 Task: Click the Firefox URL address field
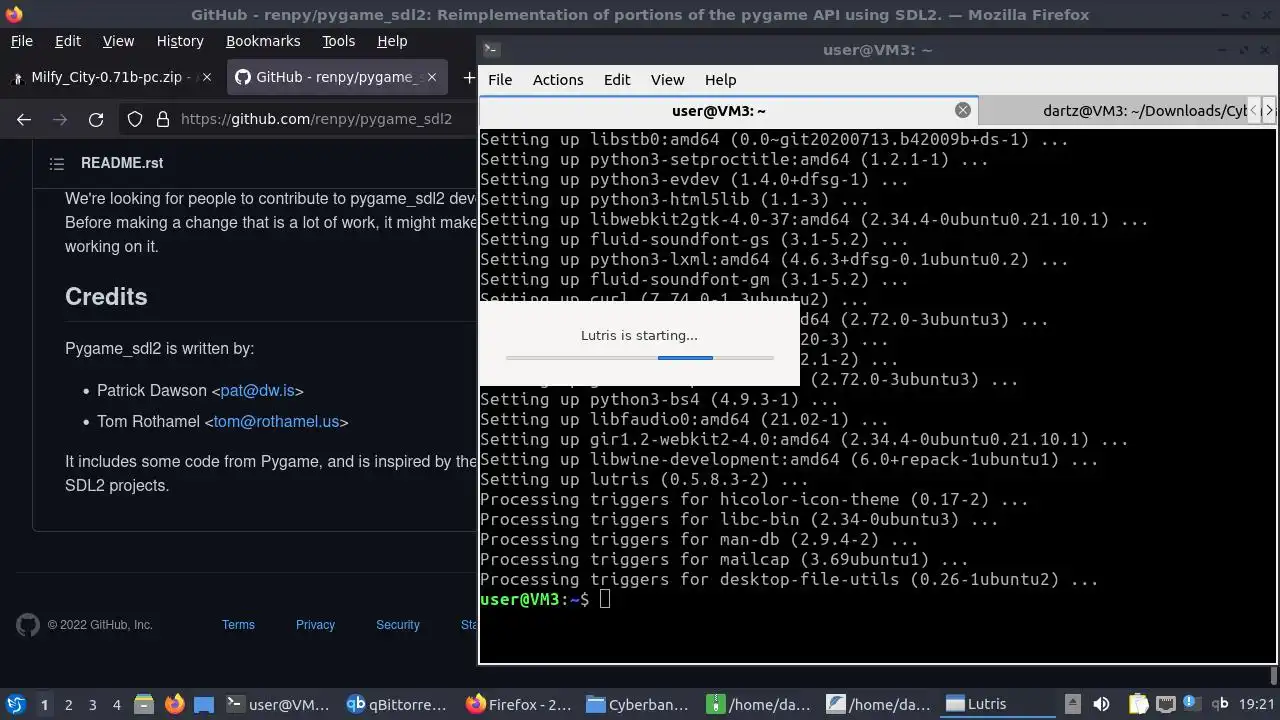coord(316,119)
